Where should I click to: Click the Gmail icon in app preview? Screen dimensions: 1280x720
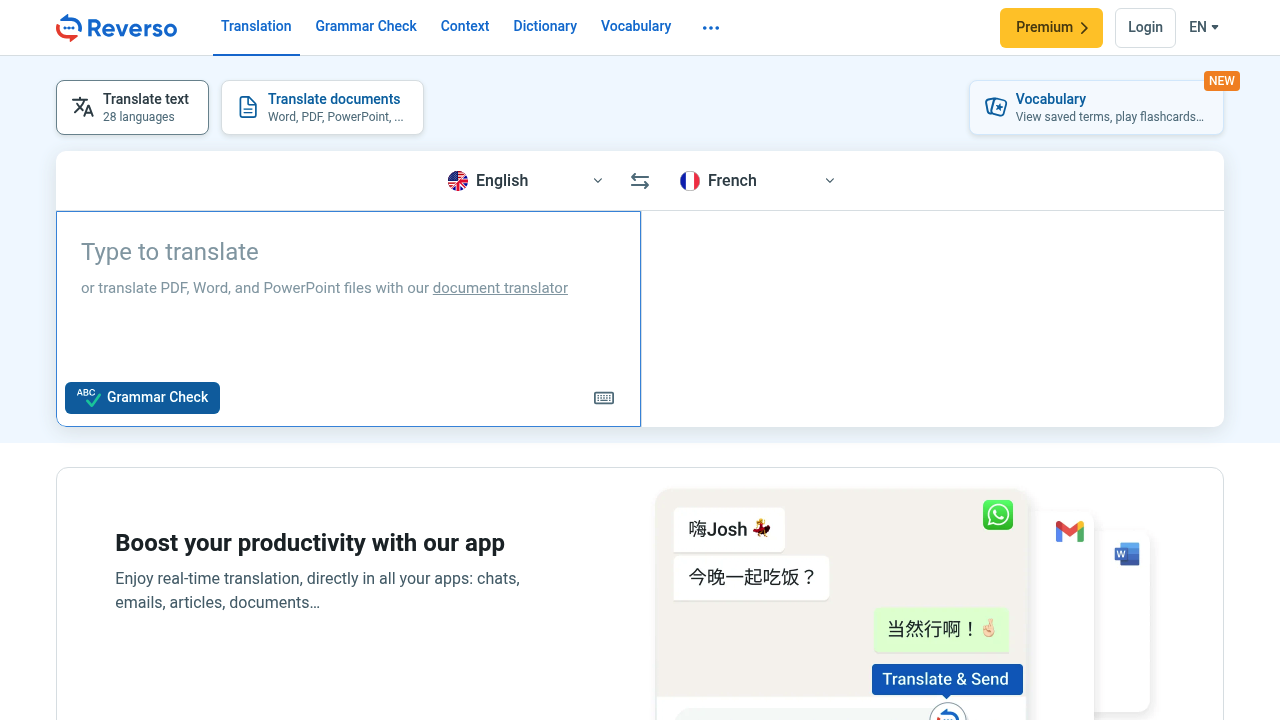point(1070,532)
